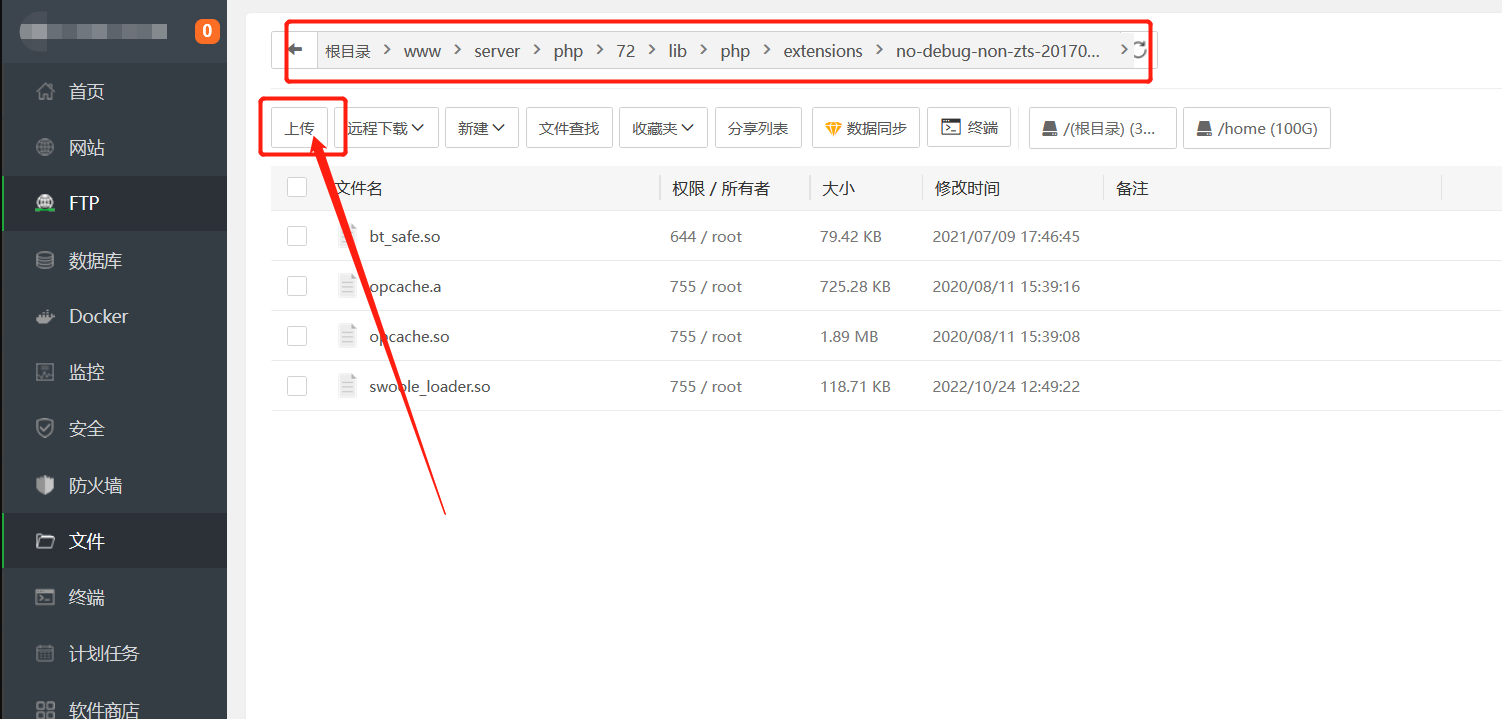Viewport: 1502px width, 719px height.
Task: Click the 文件查找 button
Action: coord(568,128)
